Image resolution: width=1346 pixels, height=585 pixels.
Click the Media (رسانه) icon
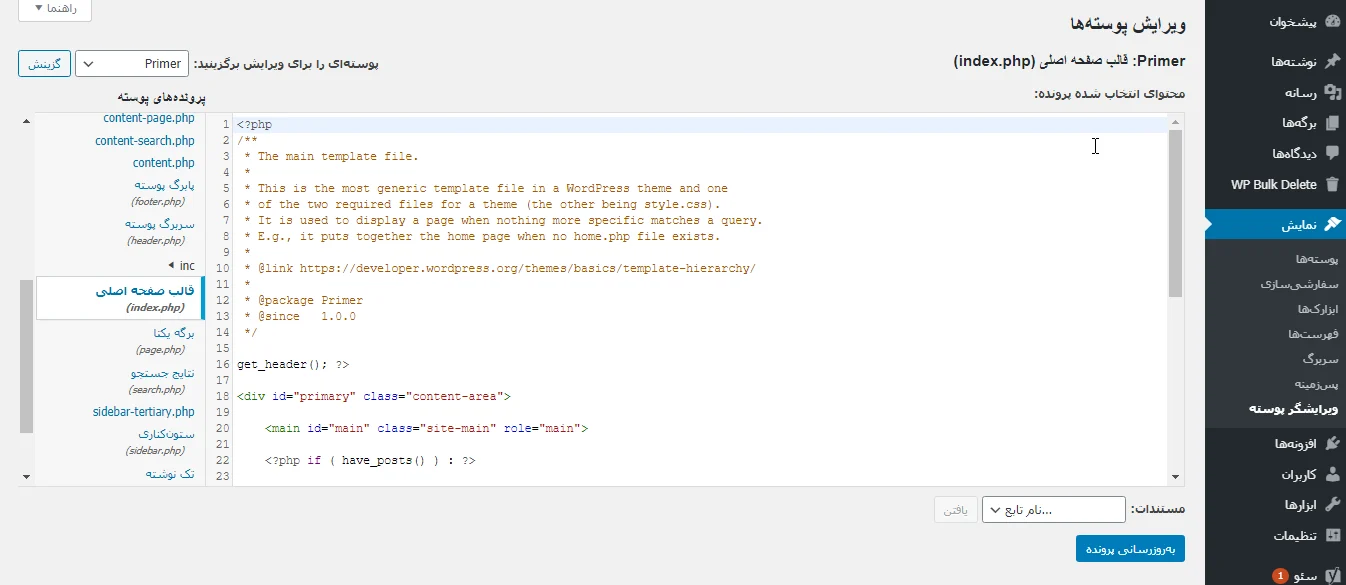click(x=1331, y=92)
